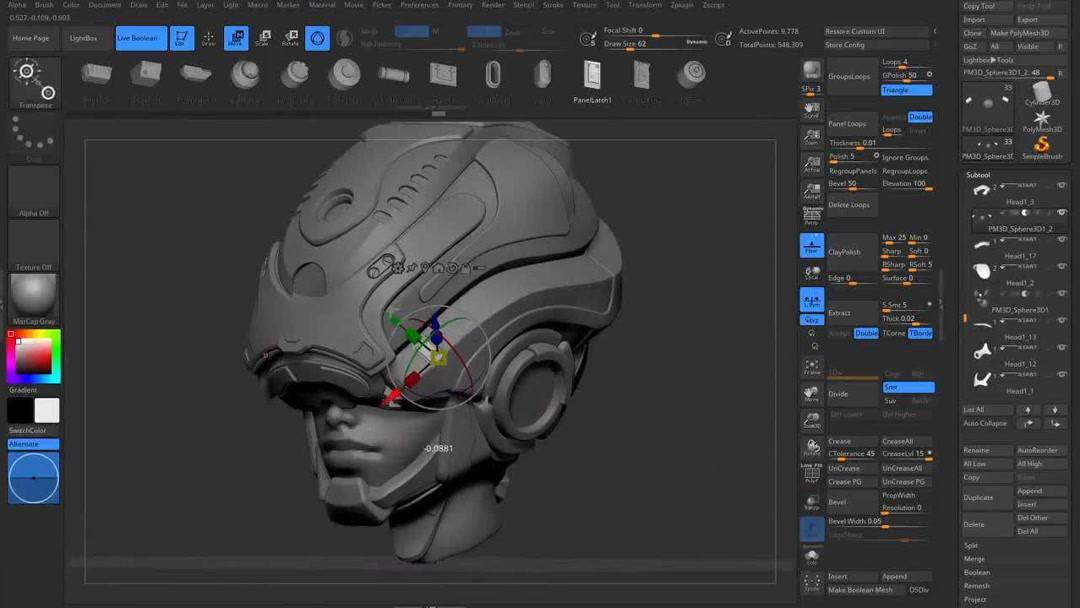Expand the Split section
This screenshot has width=1080, height=608.
(971, 545)
